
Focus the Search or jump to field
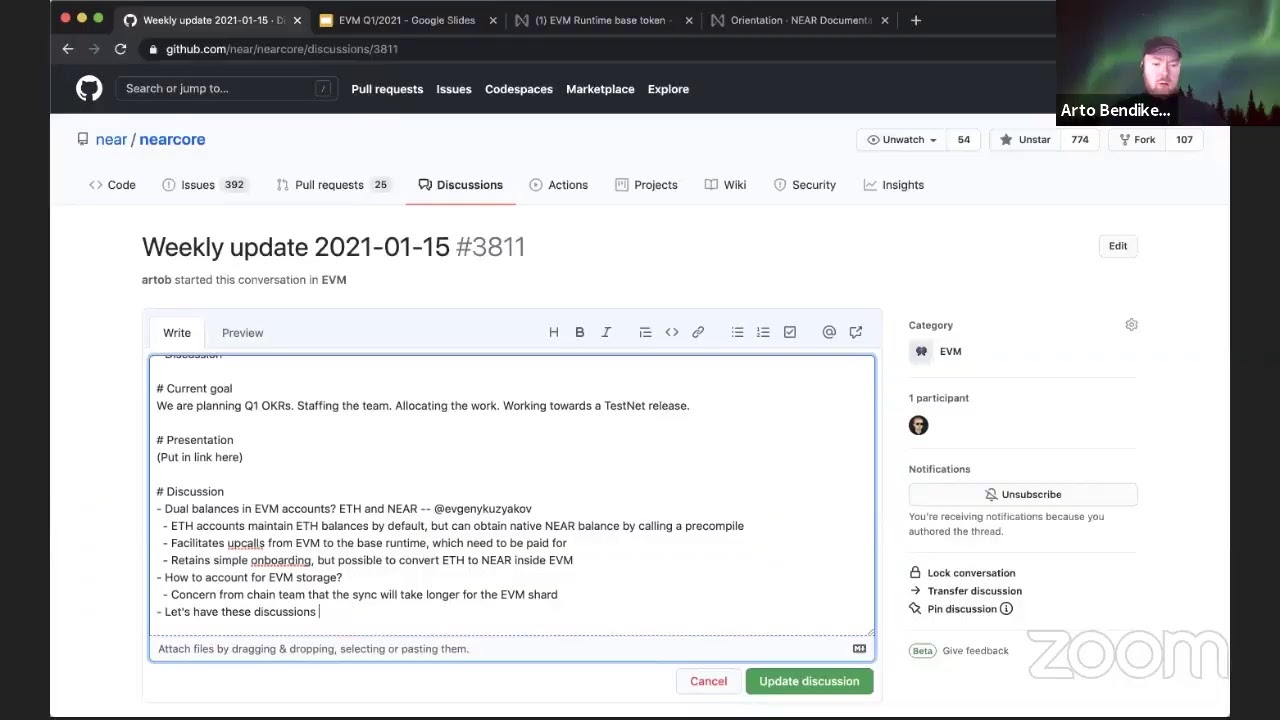coord(225,88)
